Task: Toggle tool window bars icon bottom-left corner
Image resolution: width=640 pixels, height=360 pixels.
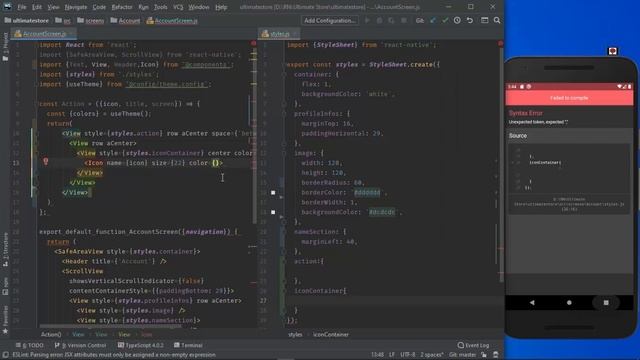Action: pos(5,355)
